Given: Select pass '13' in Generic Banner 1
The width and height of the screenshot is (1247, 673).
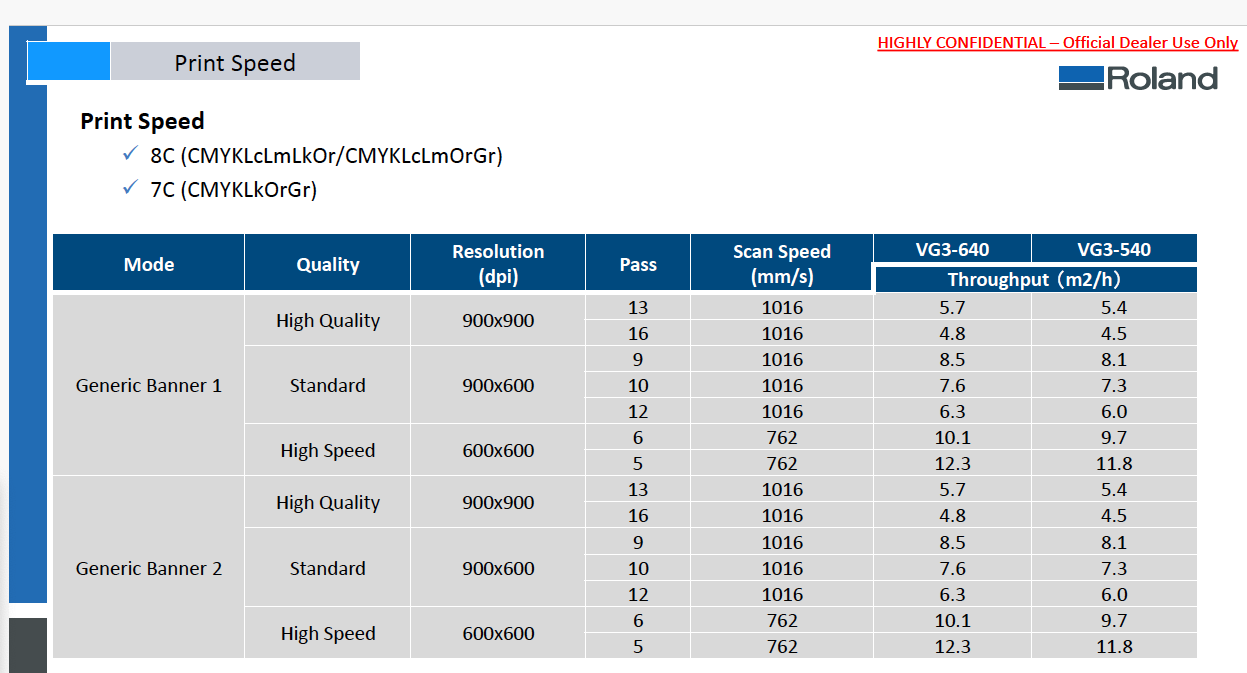Looking at the screenshot, I should click(x=638, y=307).
